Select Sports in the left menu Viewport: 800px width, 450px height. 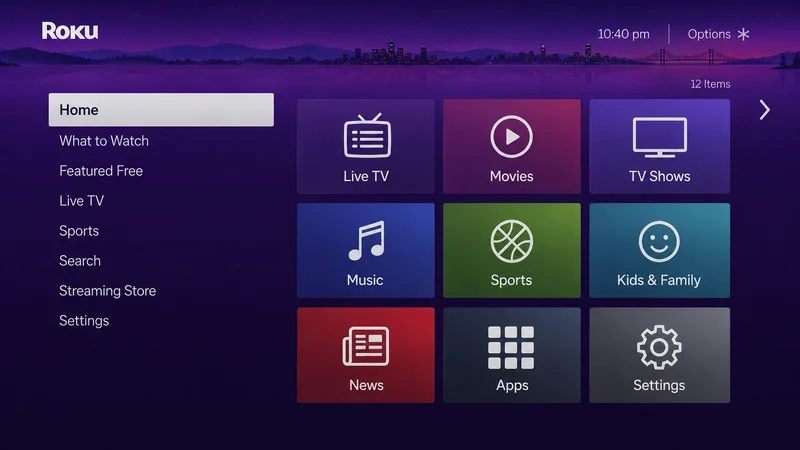pyautogui.click(x=79, y=231)
